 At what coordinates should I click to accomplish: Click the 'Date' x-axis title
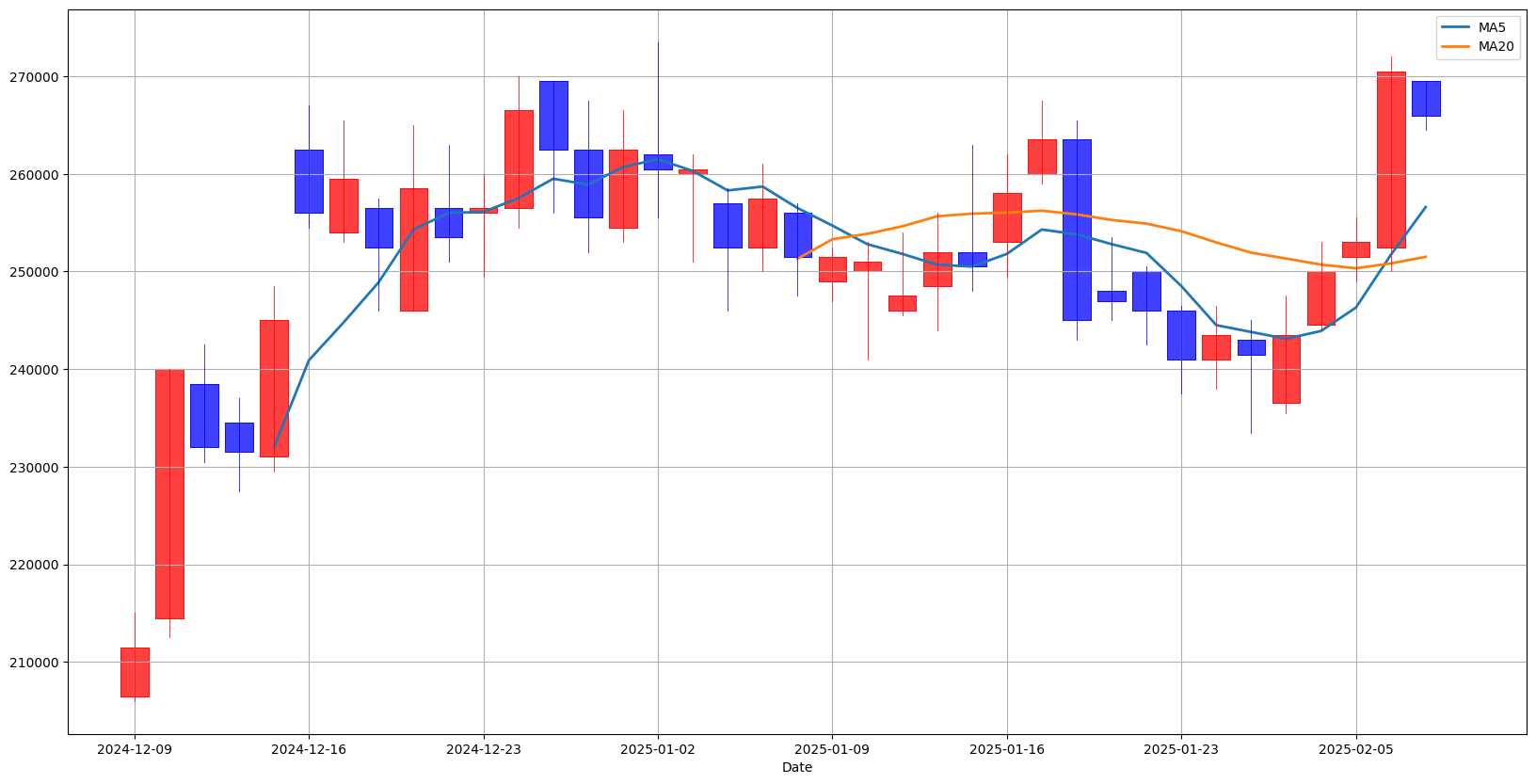(x=797, y=768)
